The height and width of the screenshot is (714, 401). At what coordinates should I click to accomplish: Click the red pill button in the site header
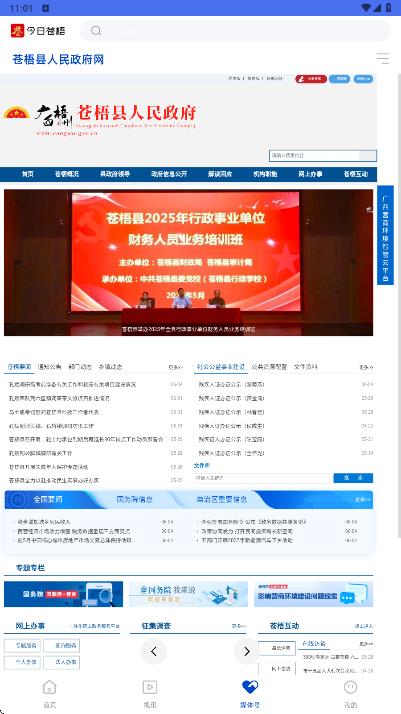click(x=311, y=79)
